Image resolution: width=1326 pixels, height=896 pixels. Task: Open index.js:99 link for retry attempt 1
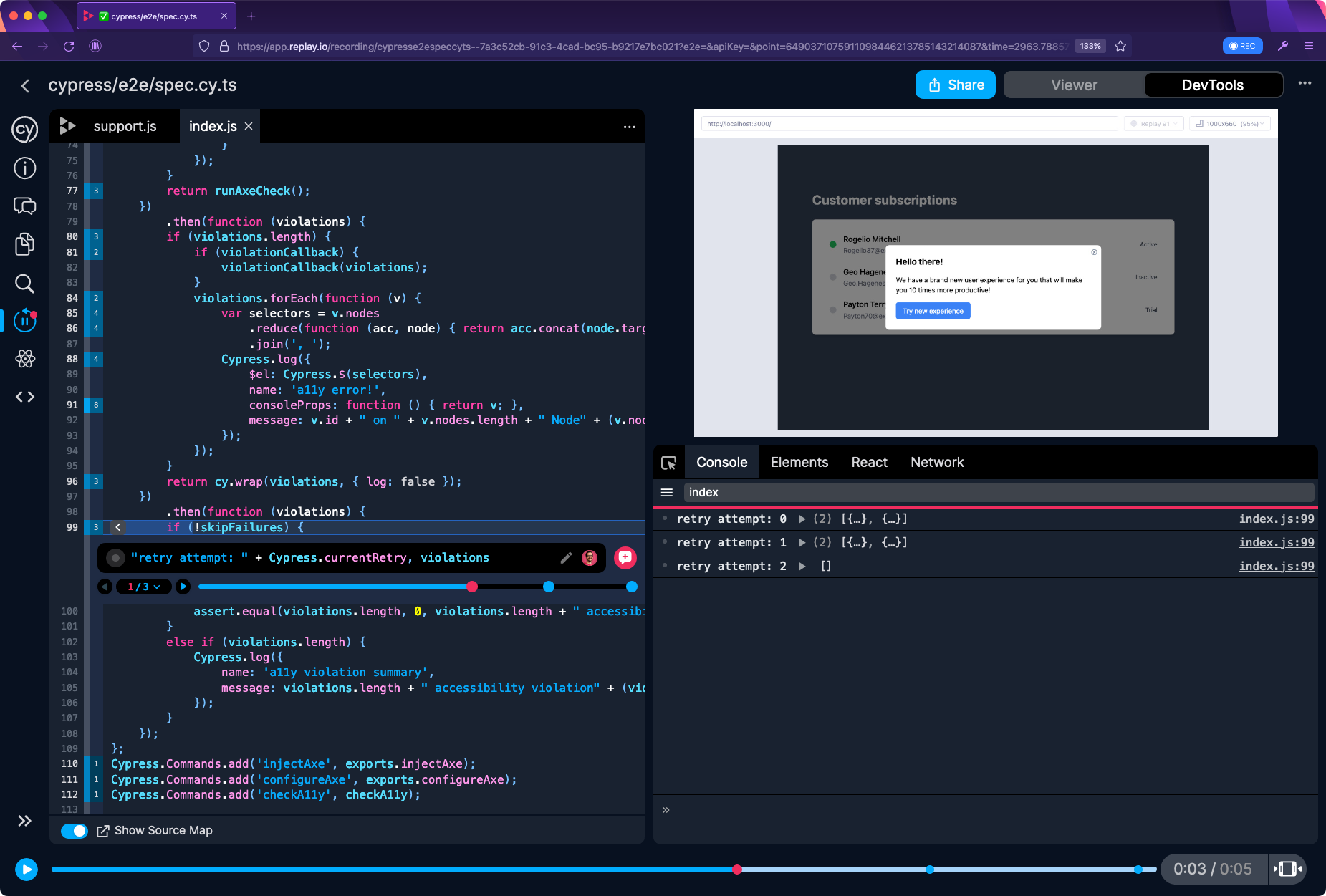point(1277,542)
